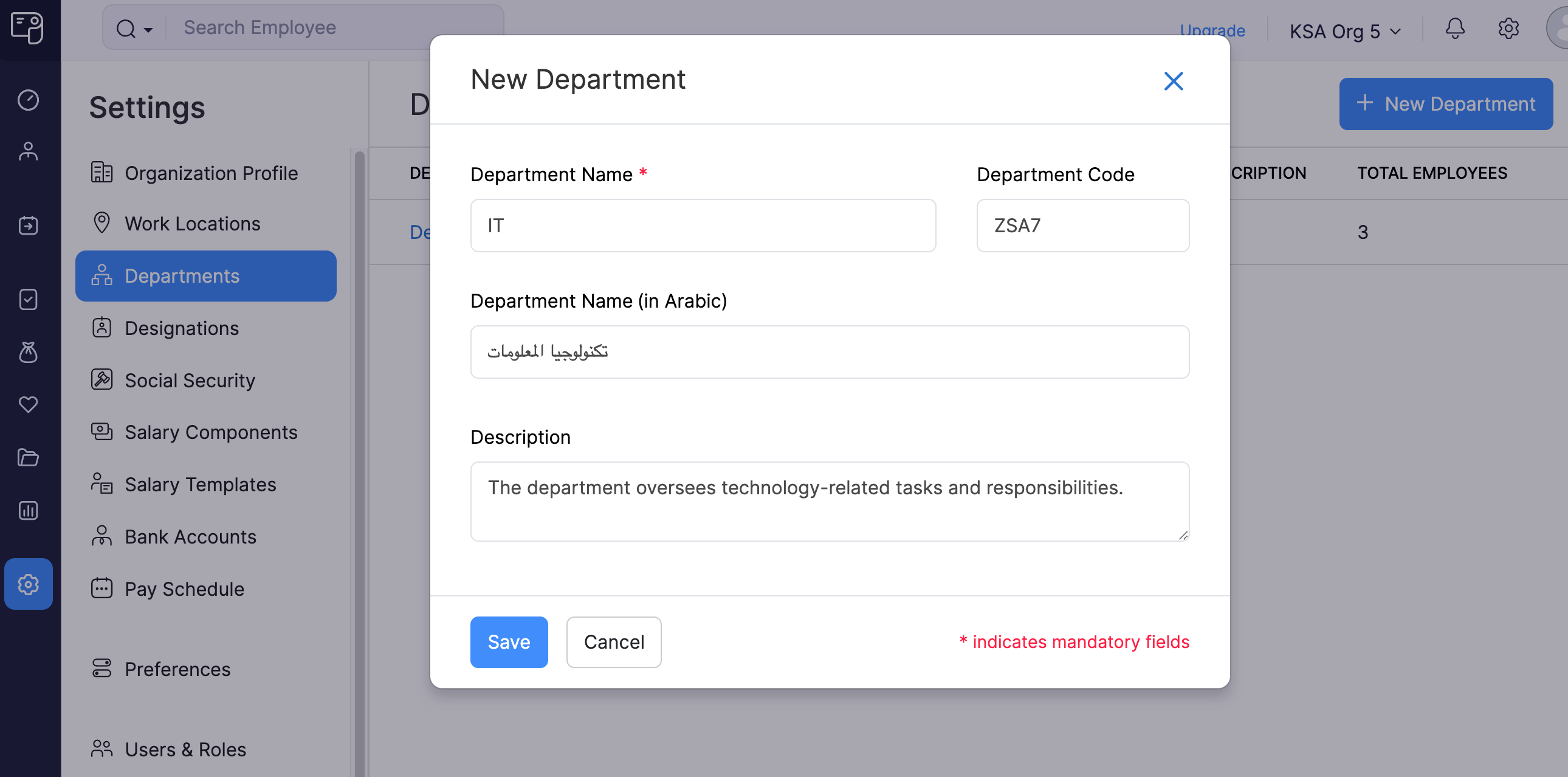The height and width of the screenshot is (777, 1568).
Task: Open Salary Components settings
Action: click(206, 432)
